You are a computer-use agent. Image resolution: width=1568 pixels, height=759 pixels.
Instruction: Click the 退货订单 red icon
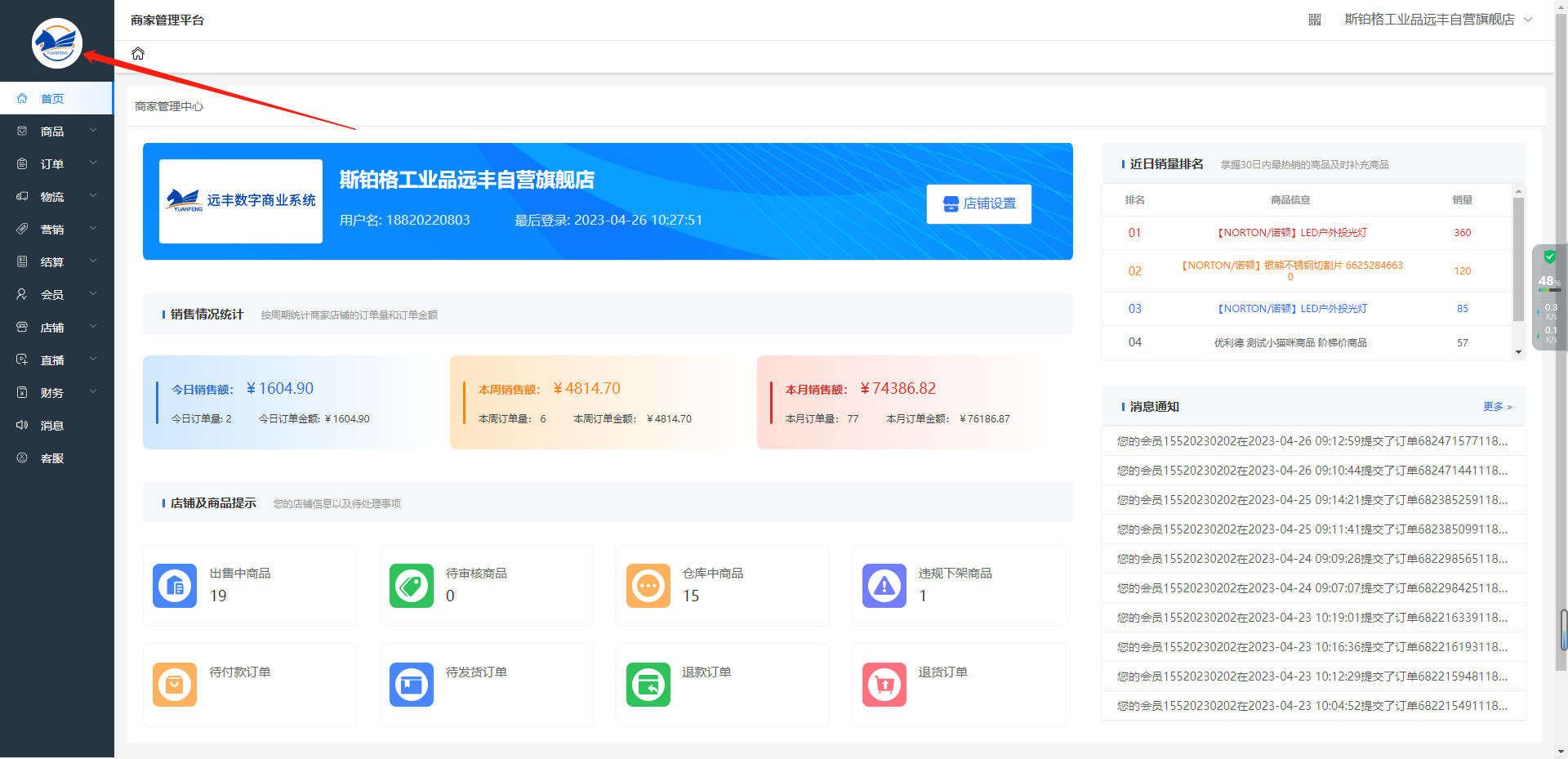[x=884, y=685]
